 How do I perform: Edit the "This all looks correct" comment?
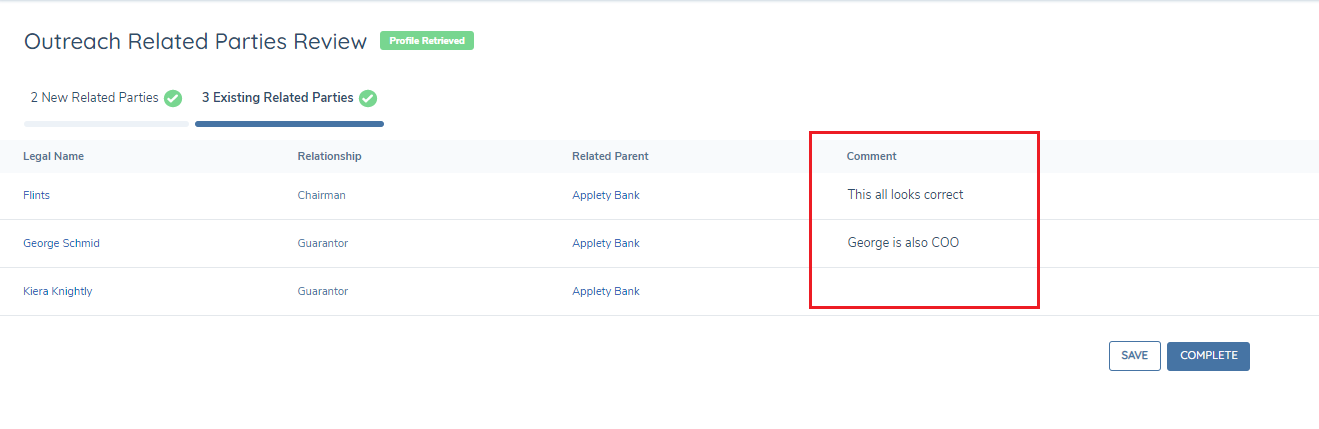point(905,195)
